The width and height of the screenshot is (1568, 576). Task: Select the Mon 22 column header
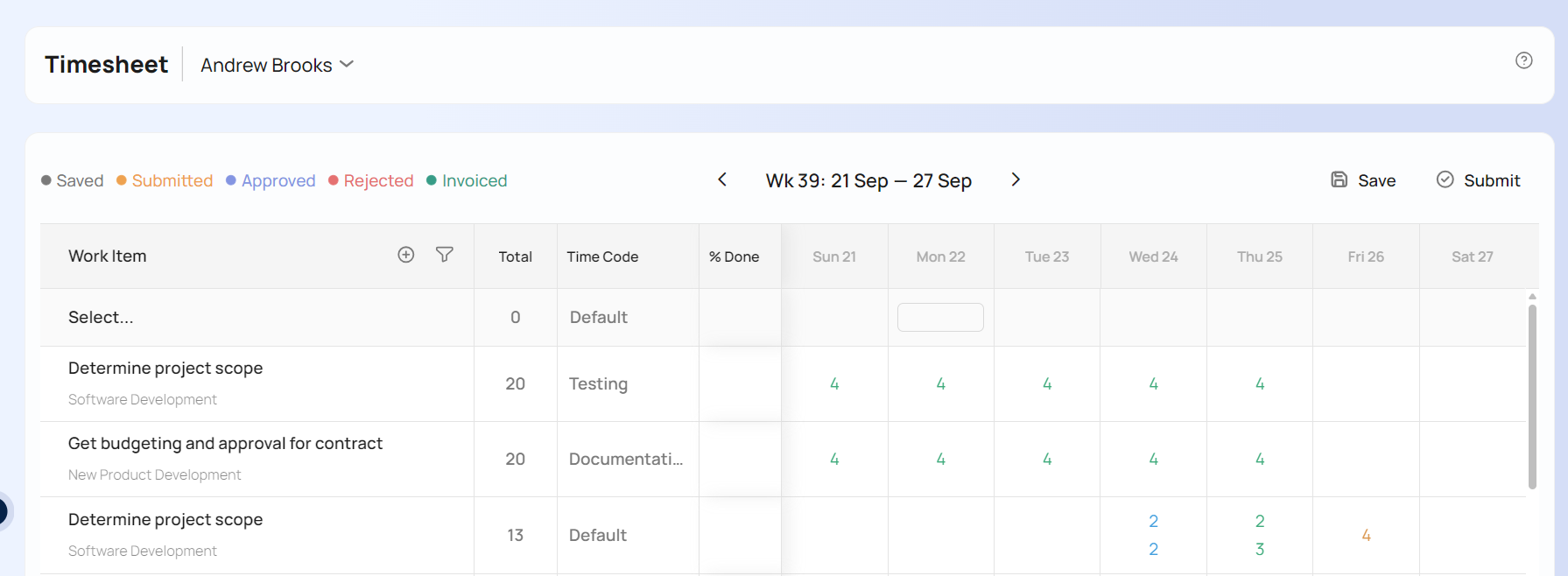[940, 256]
